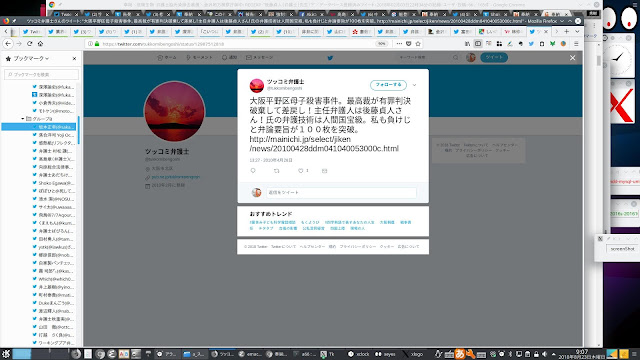Viewport: 640px width, 360px height.
Task: Click the four-squares extension icon in toolbar
Action: 499,44
